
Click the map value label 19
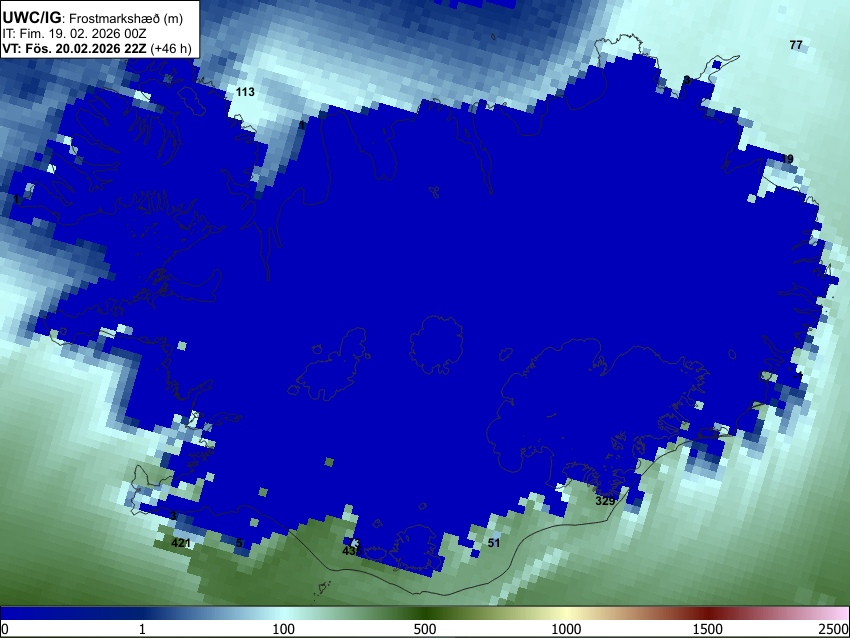point(787,159)
